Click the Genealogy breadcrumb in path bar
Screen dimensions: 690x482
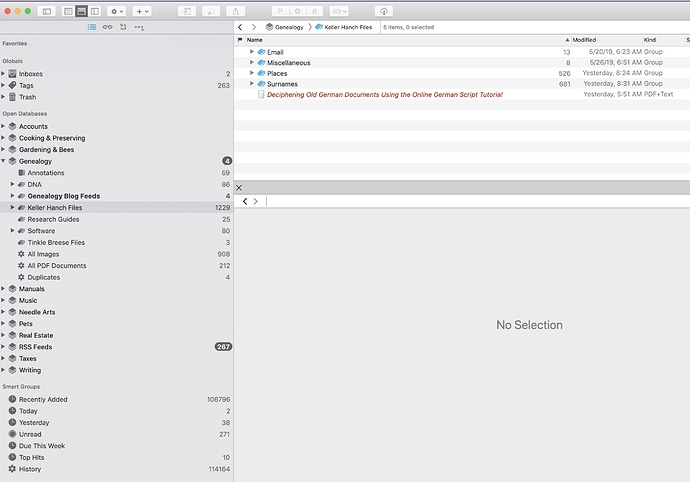tap(284, 27)
